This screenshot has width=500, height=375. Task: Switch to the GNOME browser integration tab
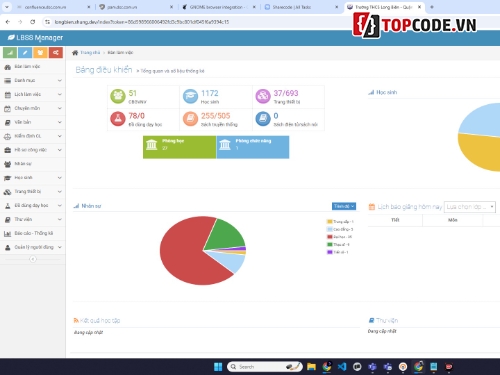click(x=218, y=7)
